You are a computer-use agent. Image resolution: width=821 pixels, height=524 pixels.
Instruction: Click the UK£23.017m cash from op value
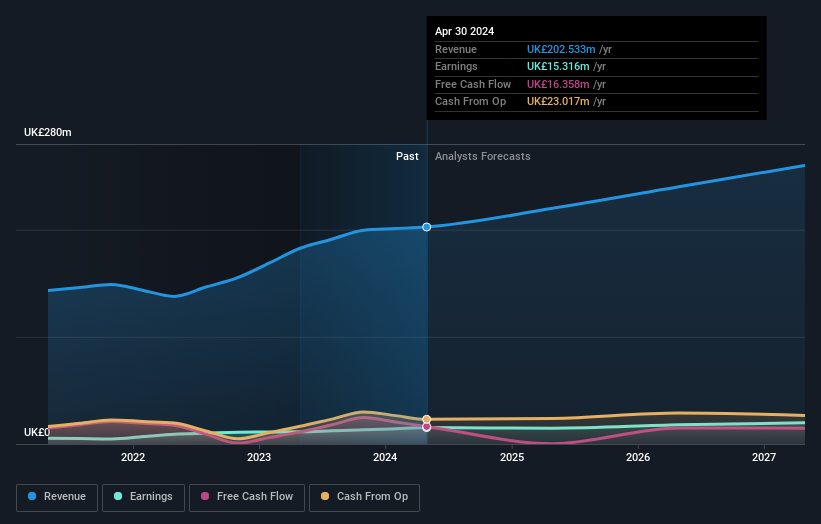[x=558, y=102]
